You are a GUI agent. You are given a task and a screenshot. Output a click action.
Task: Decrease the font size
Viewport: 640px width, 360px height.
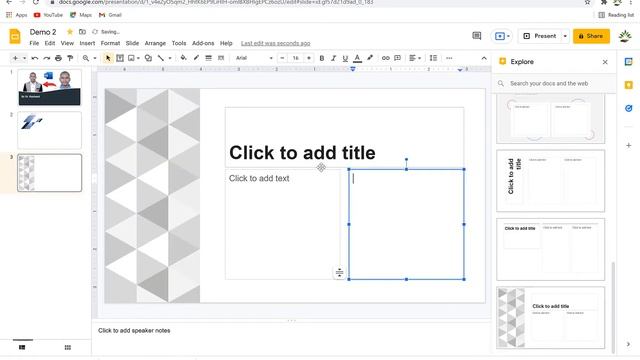click(x=282, y=58)
